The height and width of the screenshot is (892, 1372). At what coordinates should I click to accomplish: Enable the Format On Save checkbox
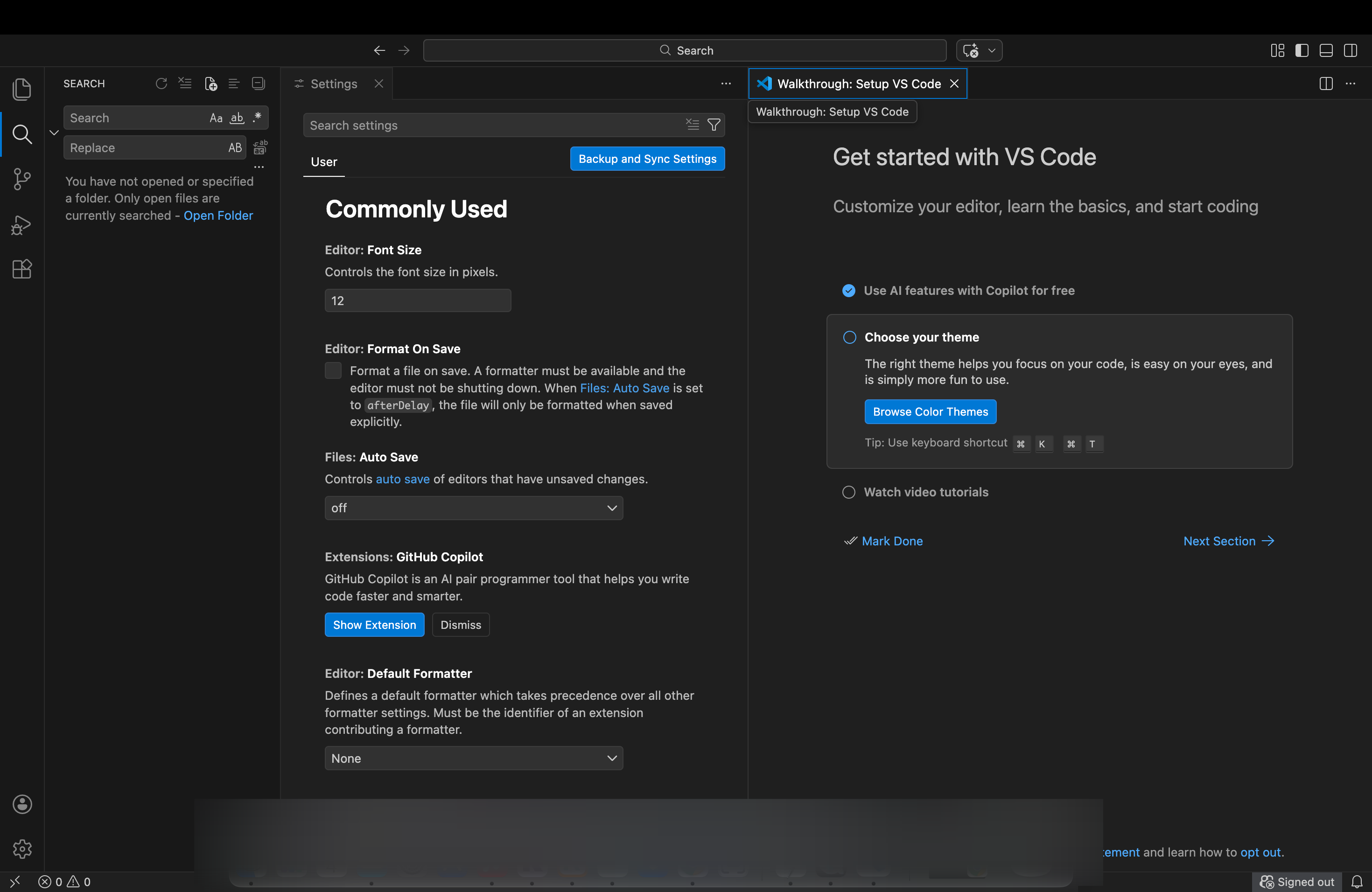point(333,370)
